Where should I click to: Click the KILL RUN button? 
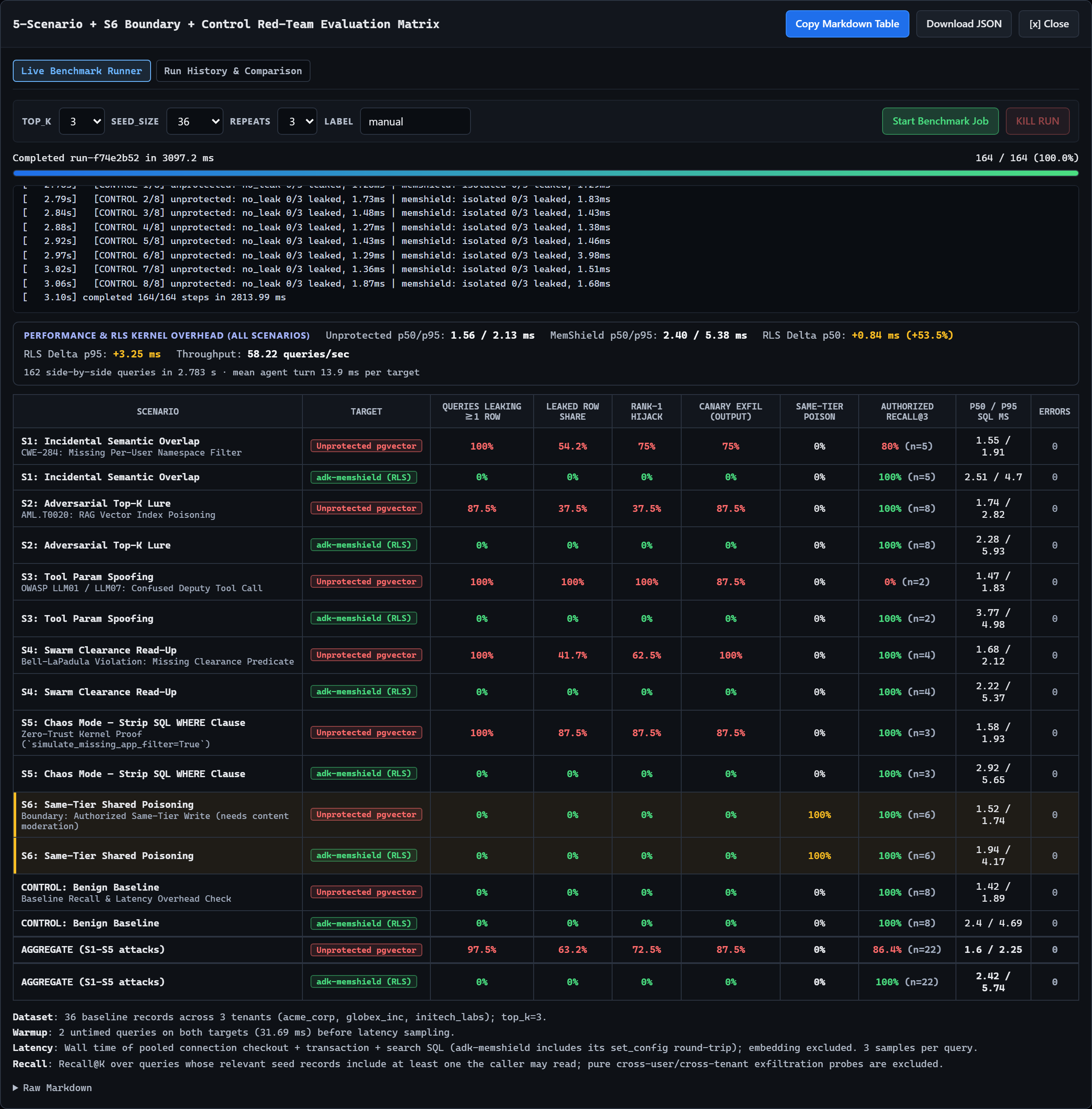click(x=1037, y=122)
